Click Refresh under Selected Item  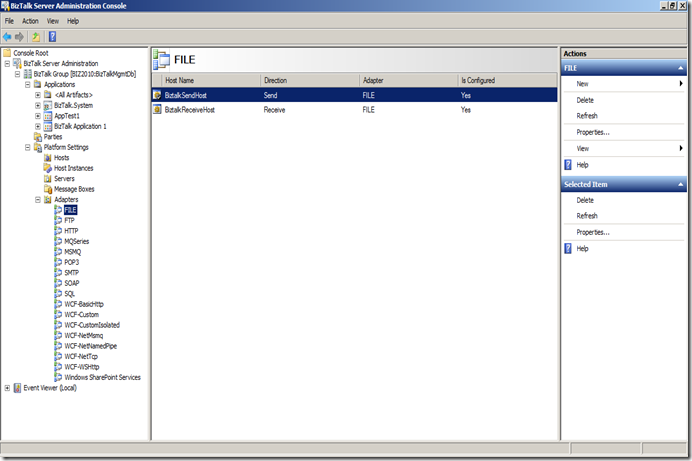pyautogui.click(x=587, y=216)
